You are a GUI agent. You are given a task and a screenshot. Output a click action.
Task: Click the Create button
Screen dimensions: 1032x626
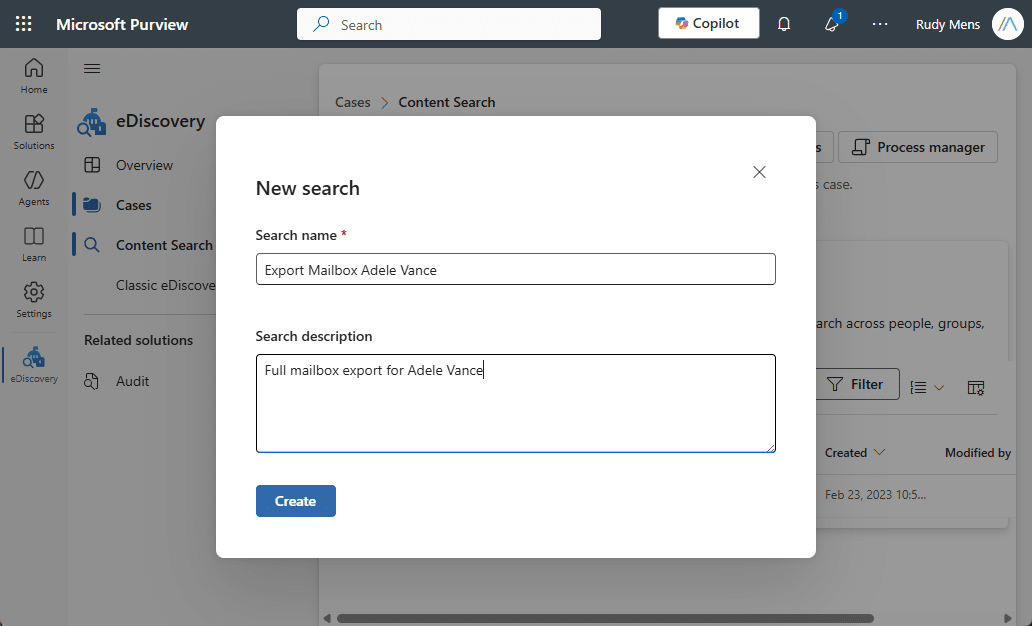tap(296, 501)
